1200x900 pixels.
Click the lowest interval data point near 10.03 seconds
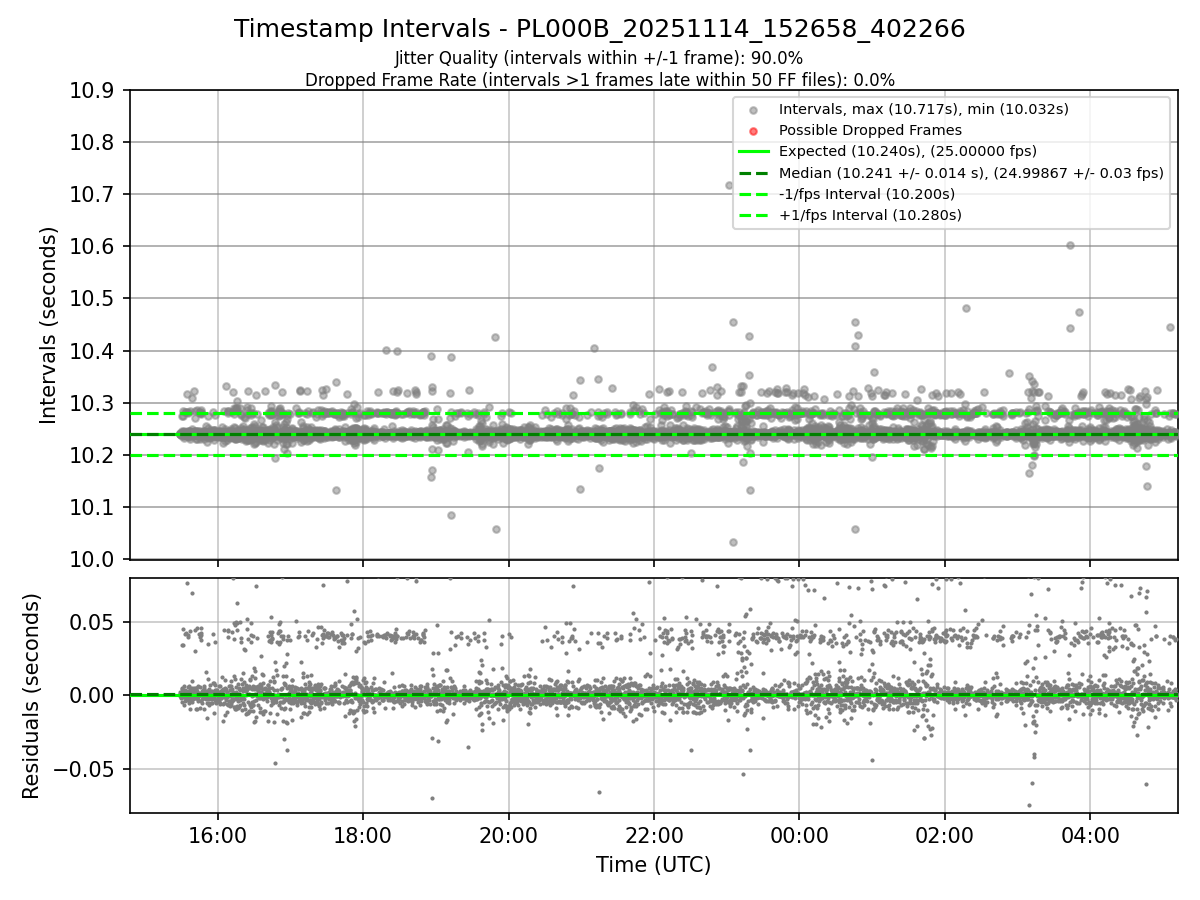click(x=733, y=542)
